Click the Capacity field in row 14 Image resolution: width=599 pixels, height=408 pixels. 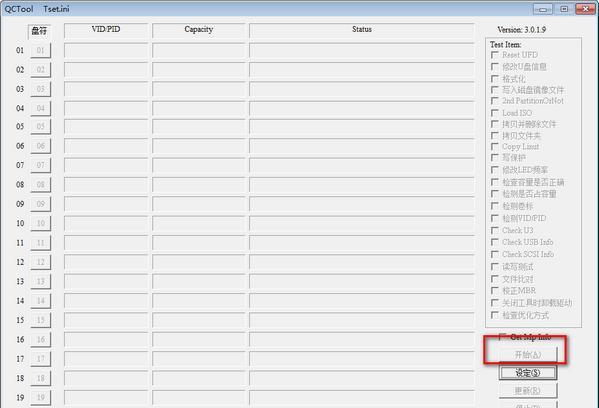click(x=198, y=301)
